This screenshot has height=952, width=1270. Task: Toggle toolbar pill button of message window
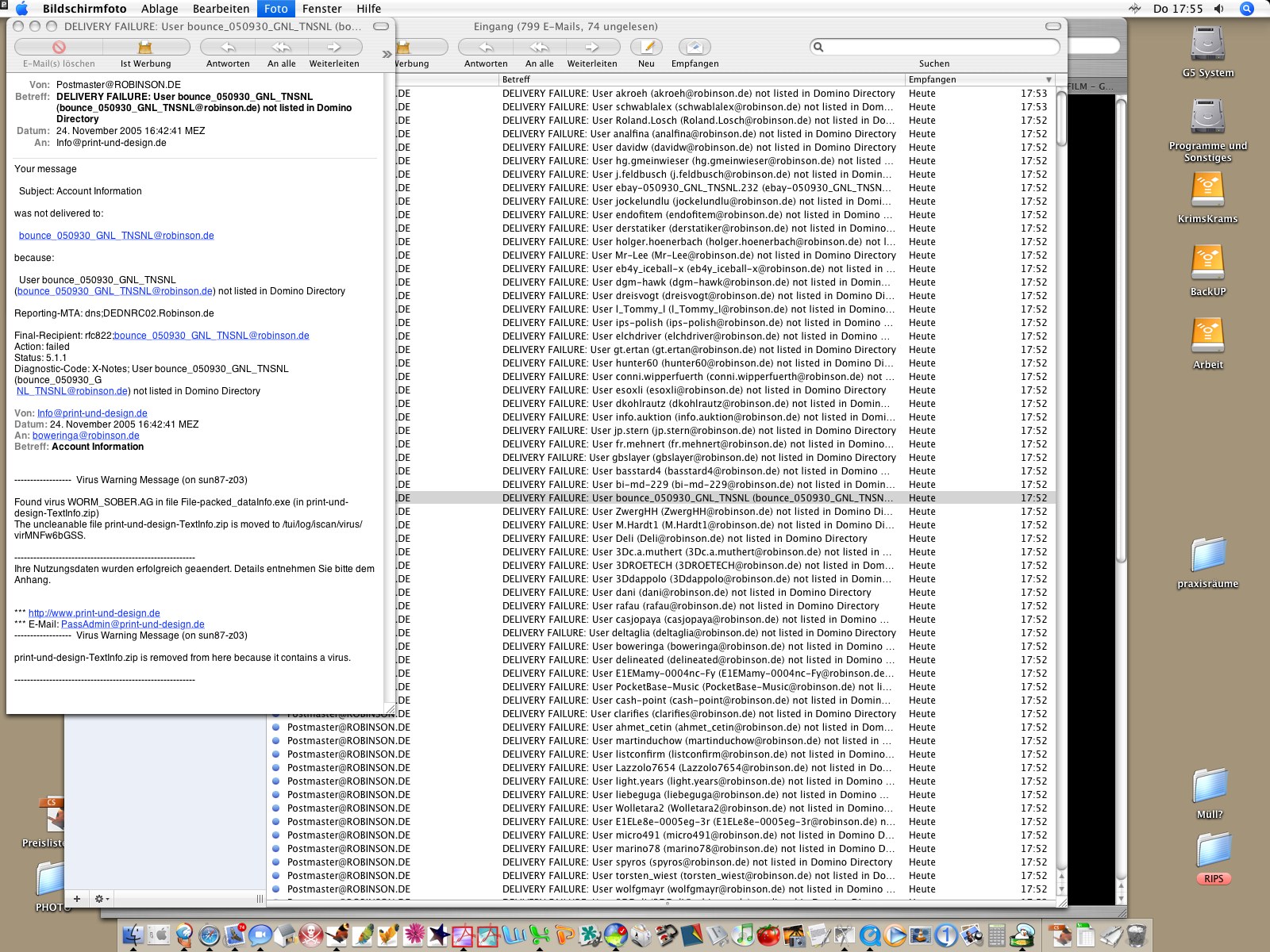(381, 26)
